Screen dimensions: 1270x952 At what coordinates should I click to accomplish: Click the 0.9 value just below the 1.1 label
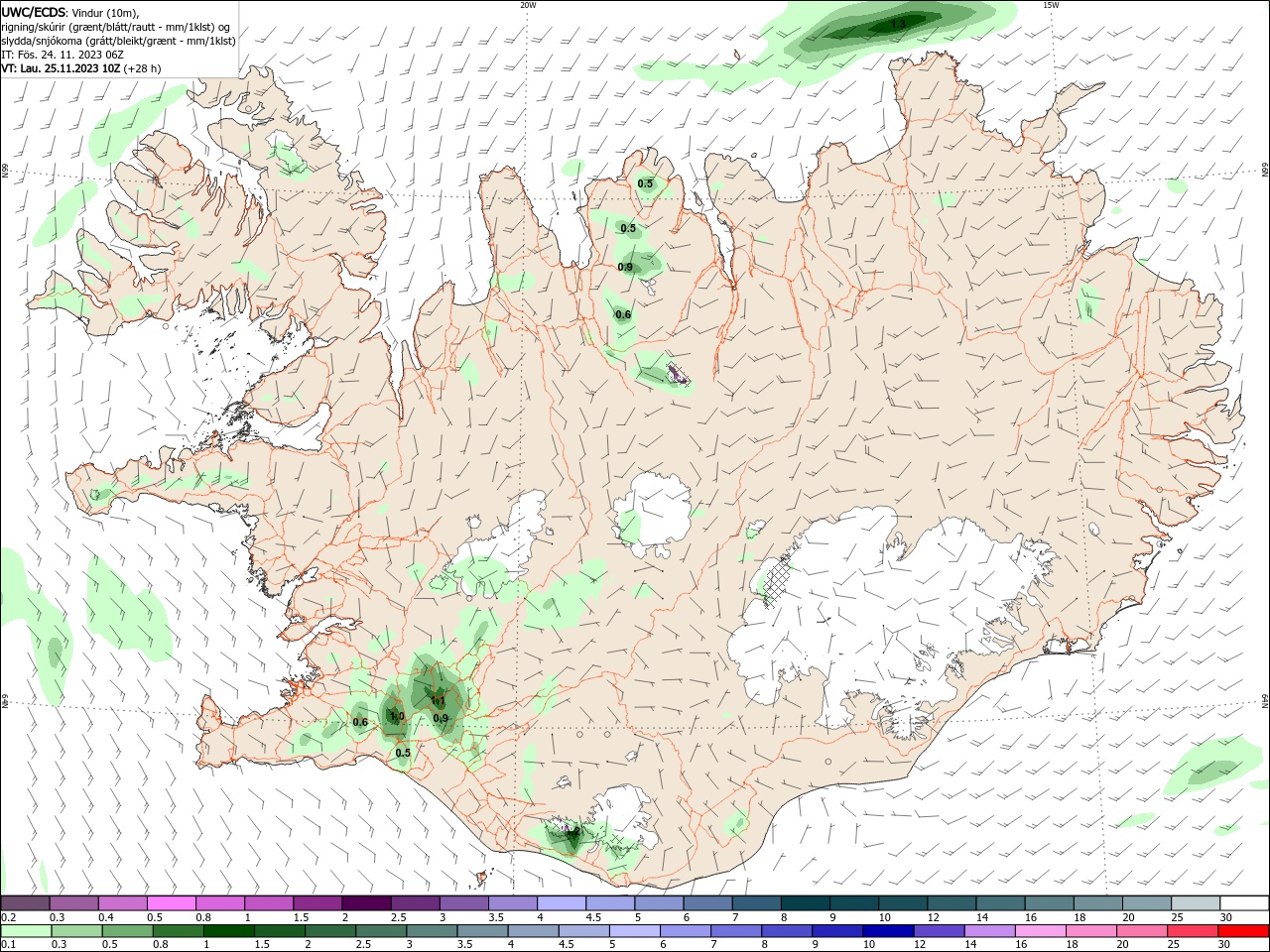pos(441,718)
